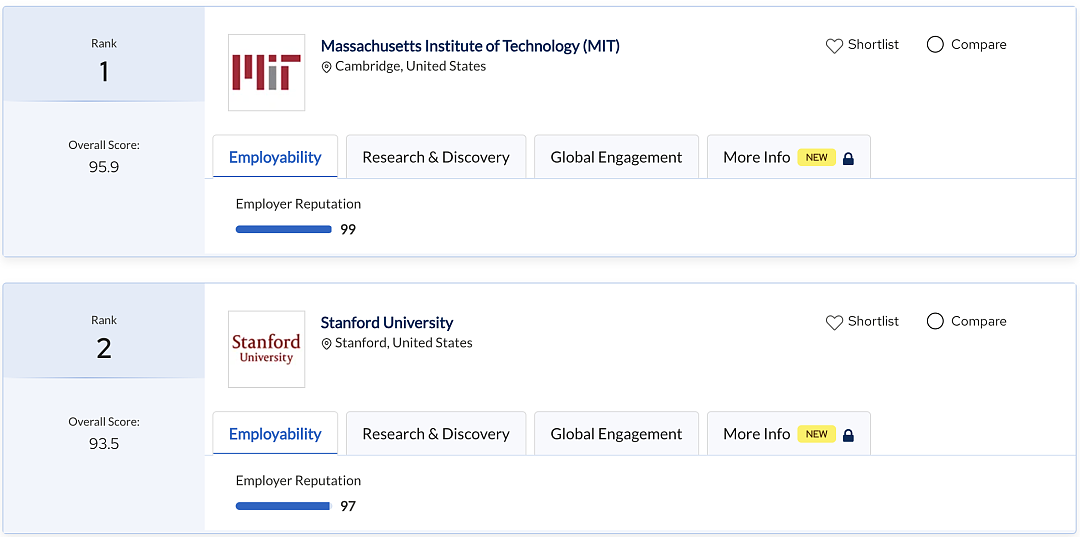Switch to Stanford's Global Engagement tab
Viewport: 1080px width, 537px height.
coord(616,434)
